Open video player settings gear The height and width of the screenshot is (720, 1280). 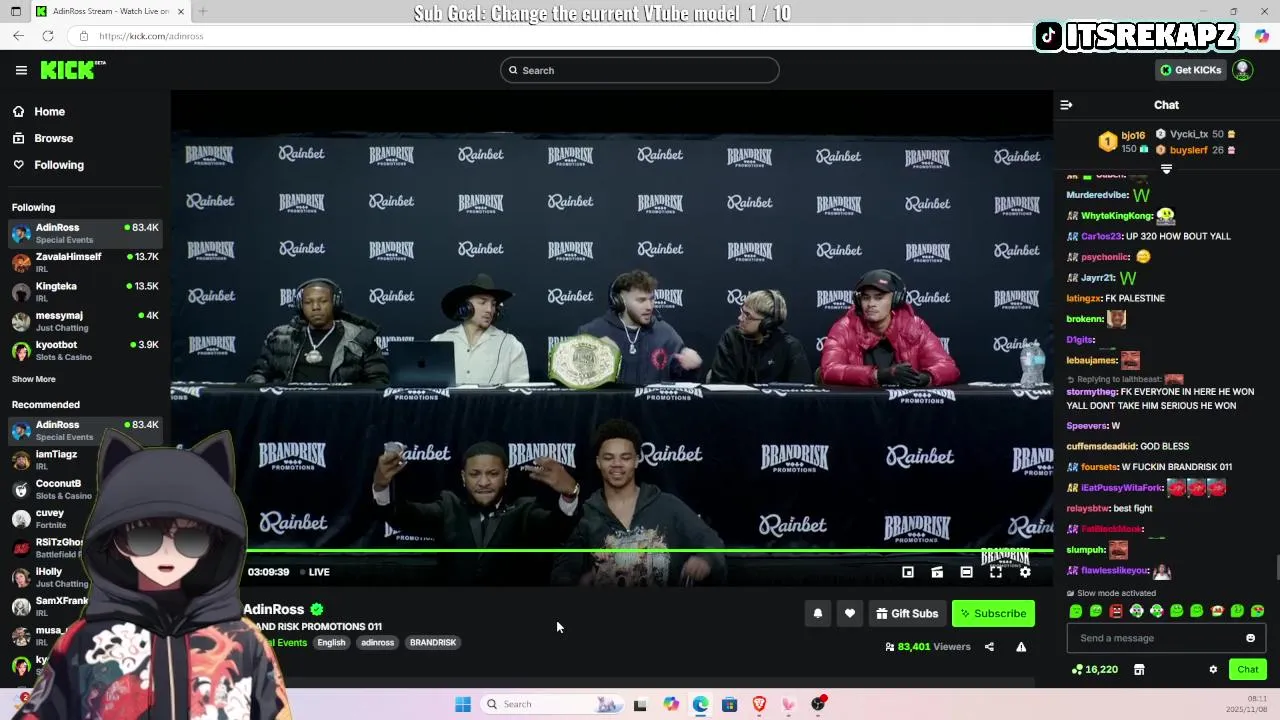(x=1025, y=572)
